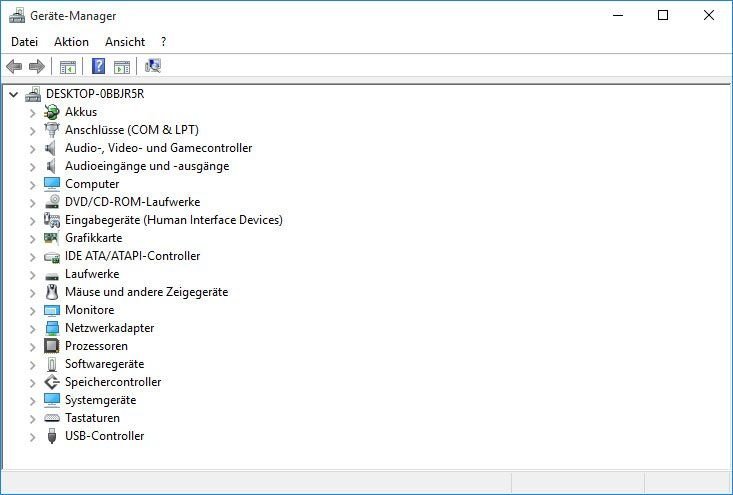Expand the Netzwerkadapter category
733x495 pixels.
click(x=32, y=329)
